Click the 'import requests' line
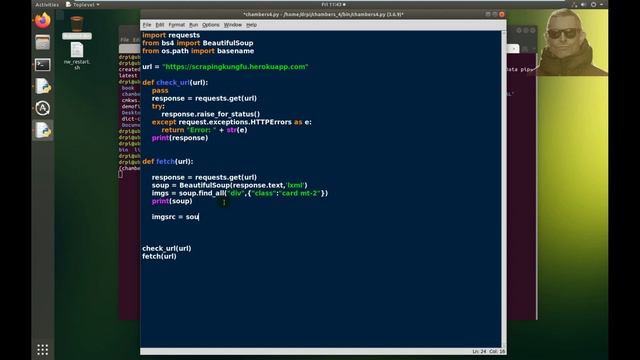This screenshot has height=360, width=640. tap(171, 35)
